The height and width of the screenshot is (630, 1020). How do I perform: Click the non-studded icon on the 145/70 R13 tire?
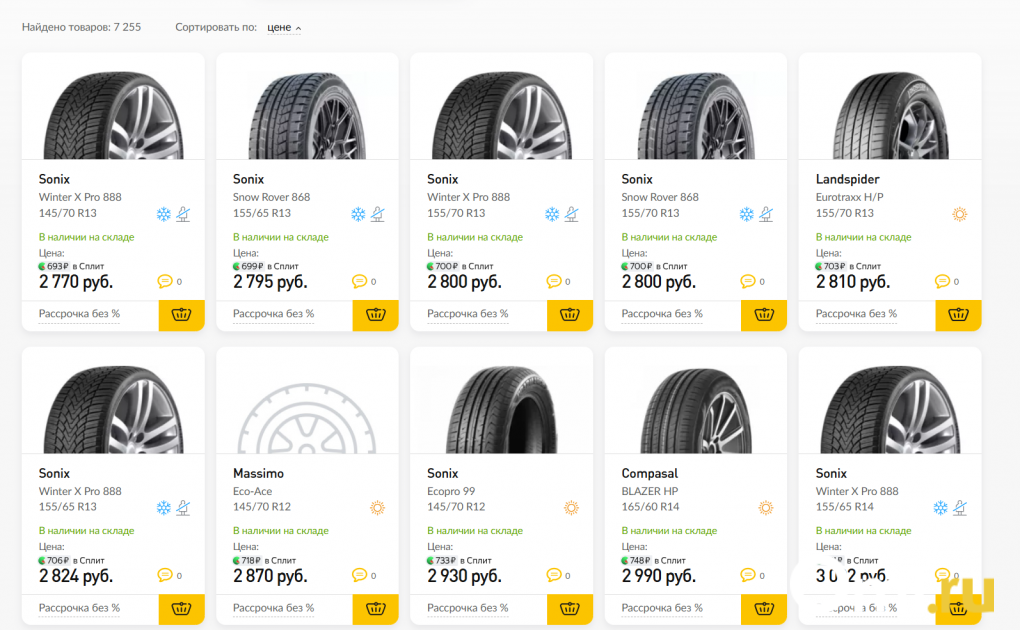tap(183, 214)
